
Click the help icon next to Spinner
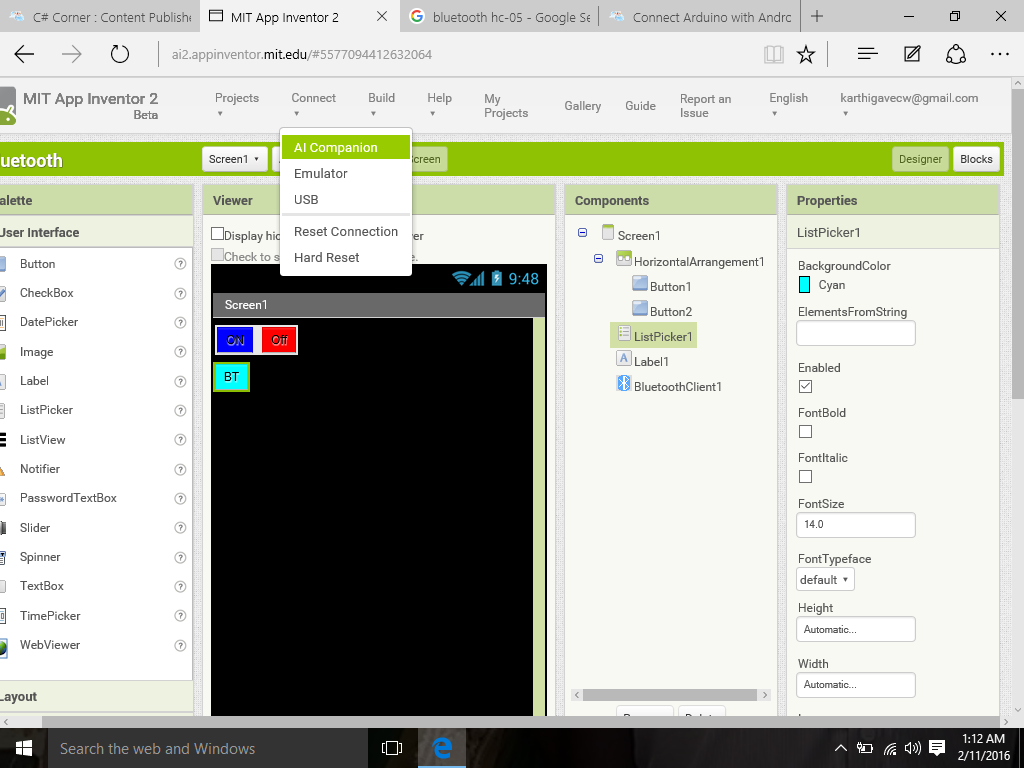click(180, 558)
